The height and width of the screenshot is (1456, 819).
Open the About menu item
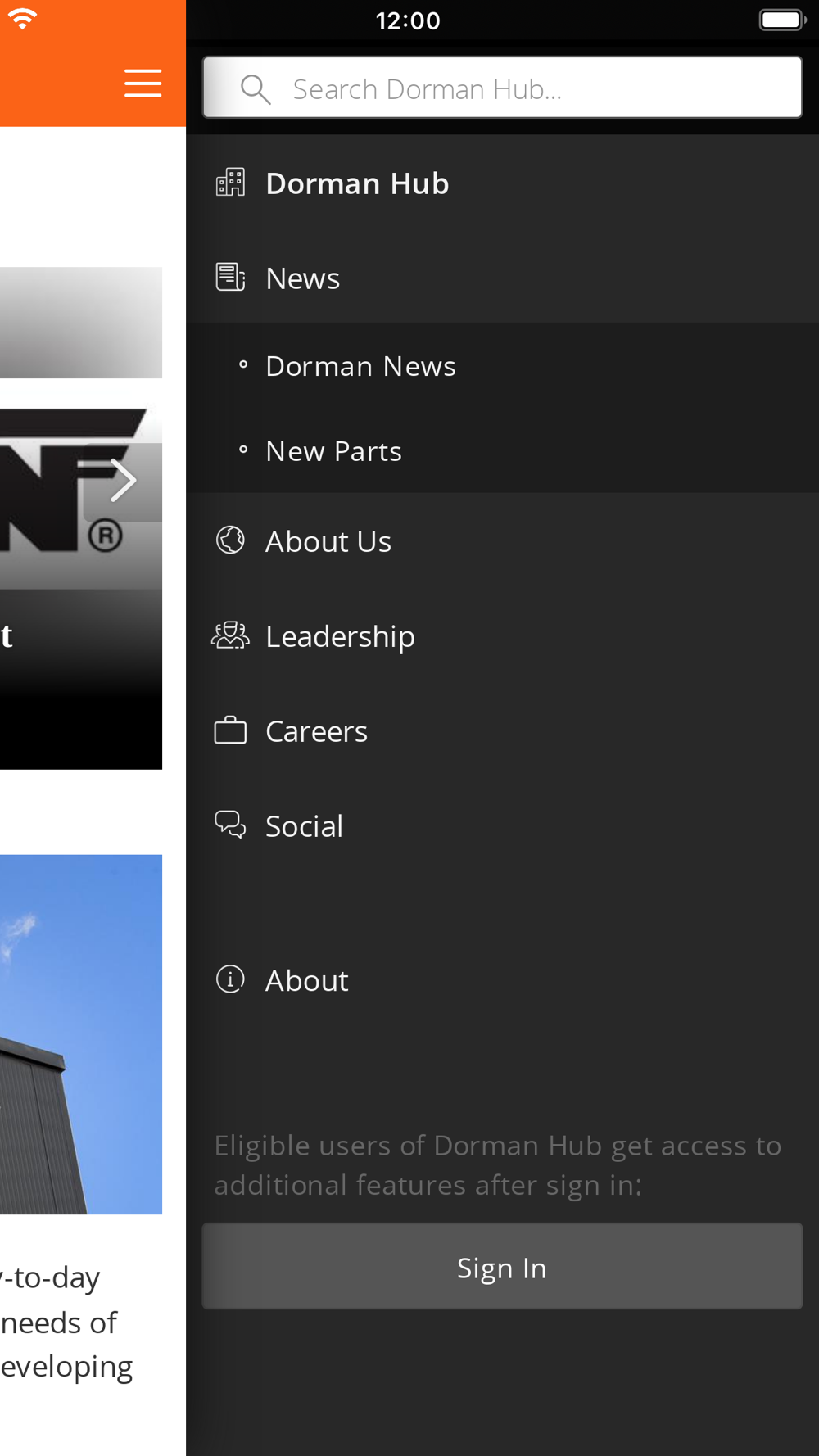(x=502, y=980)
